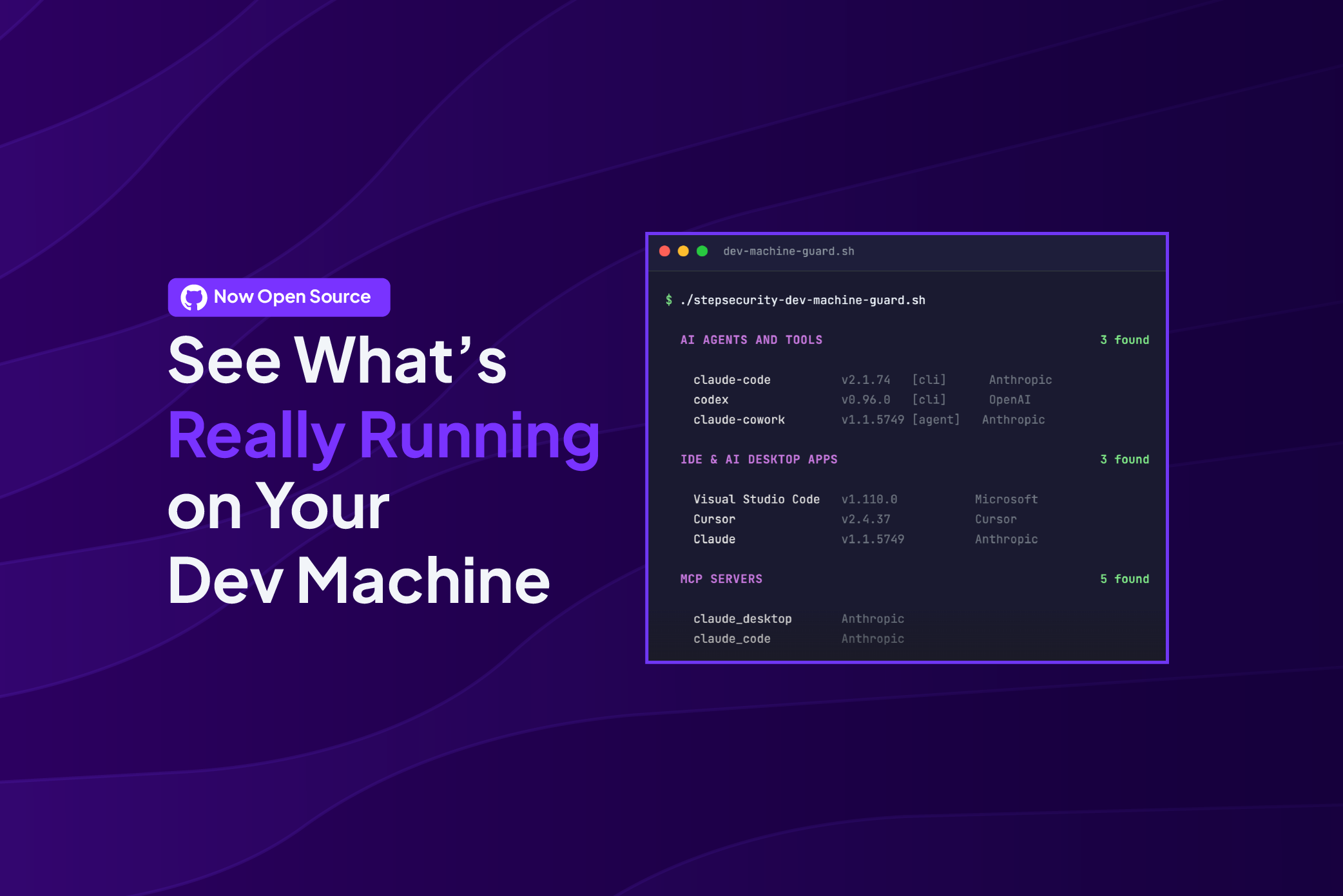The height and width of the screenshot is (896, 1343).
Task: Click the green dollar prompt symbol
Action: (669, 300)
